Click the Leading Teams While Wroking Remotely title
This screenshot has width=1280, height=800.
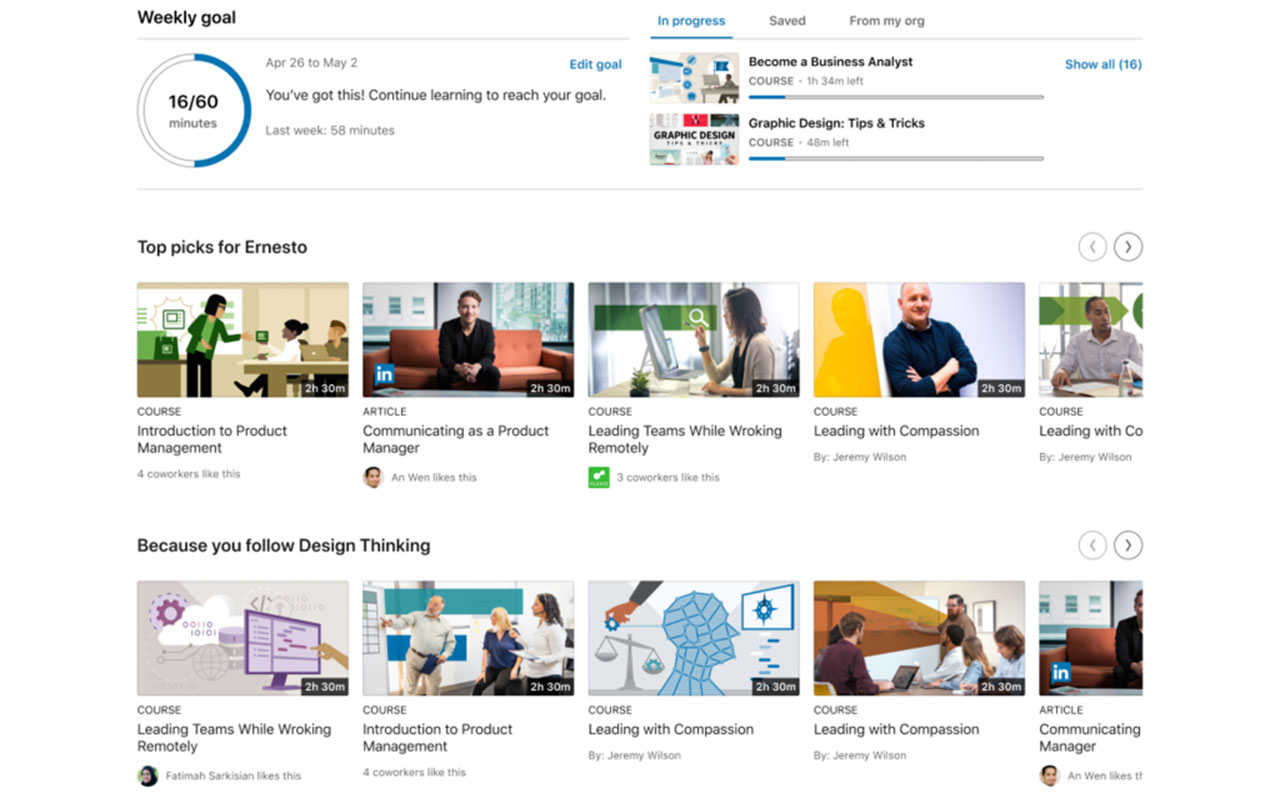point(685,439)
